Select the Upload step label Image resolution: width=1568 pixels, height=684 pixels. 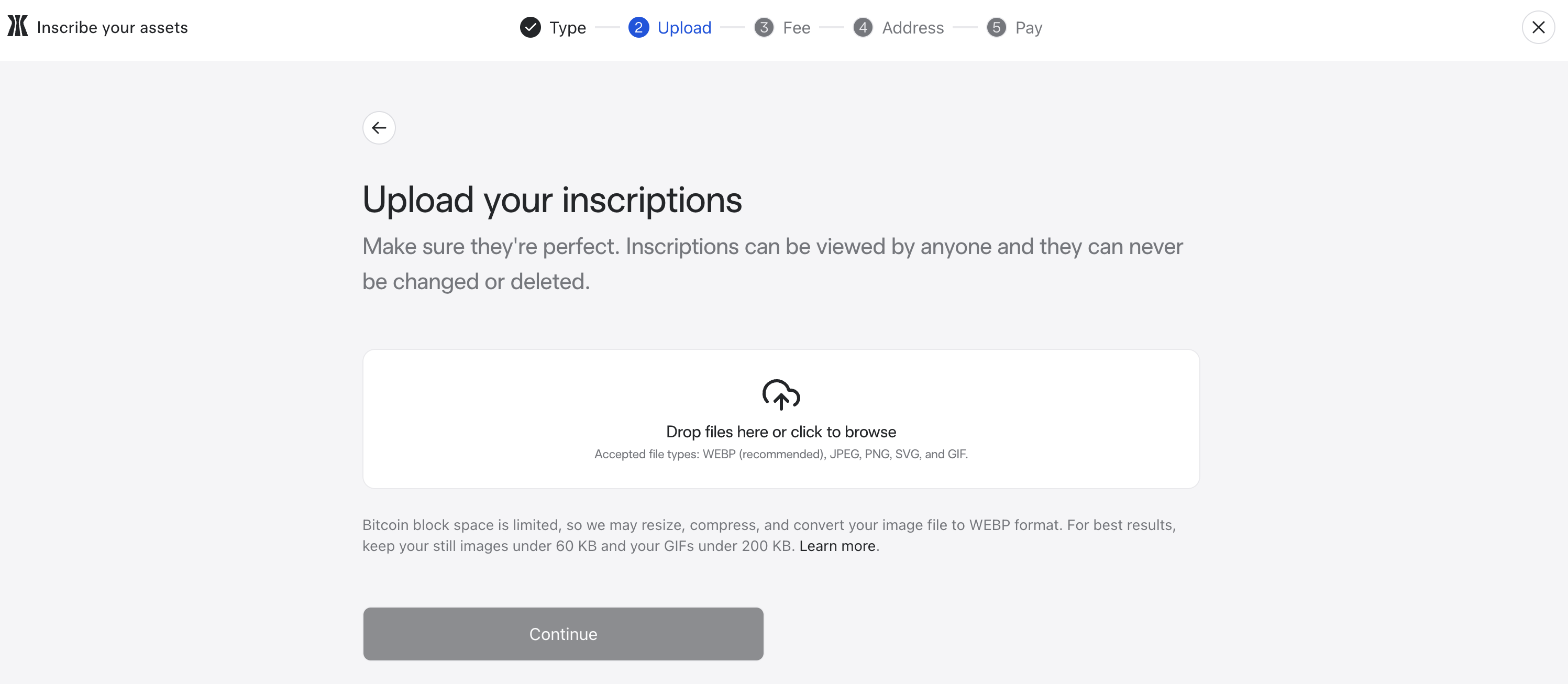684,28
